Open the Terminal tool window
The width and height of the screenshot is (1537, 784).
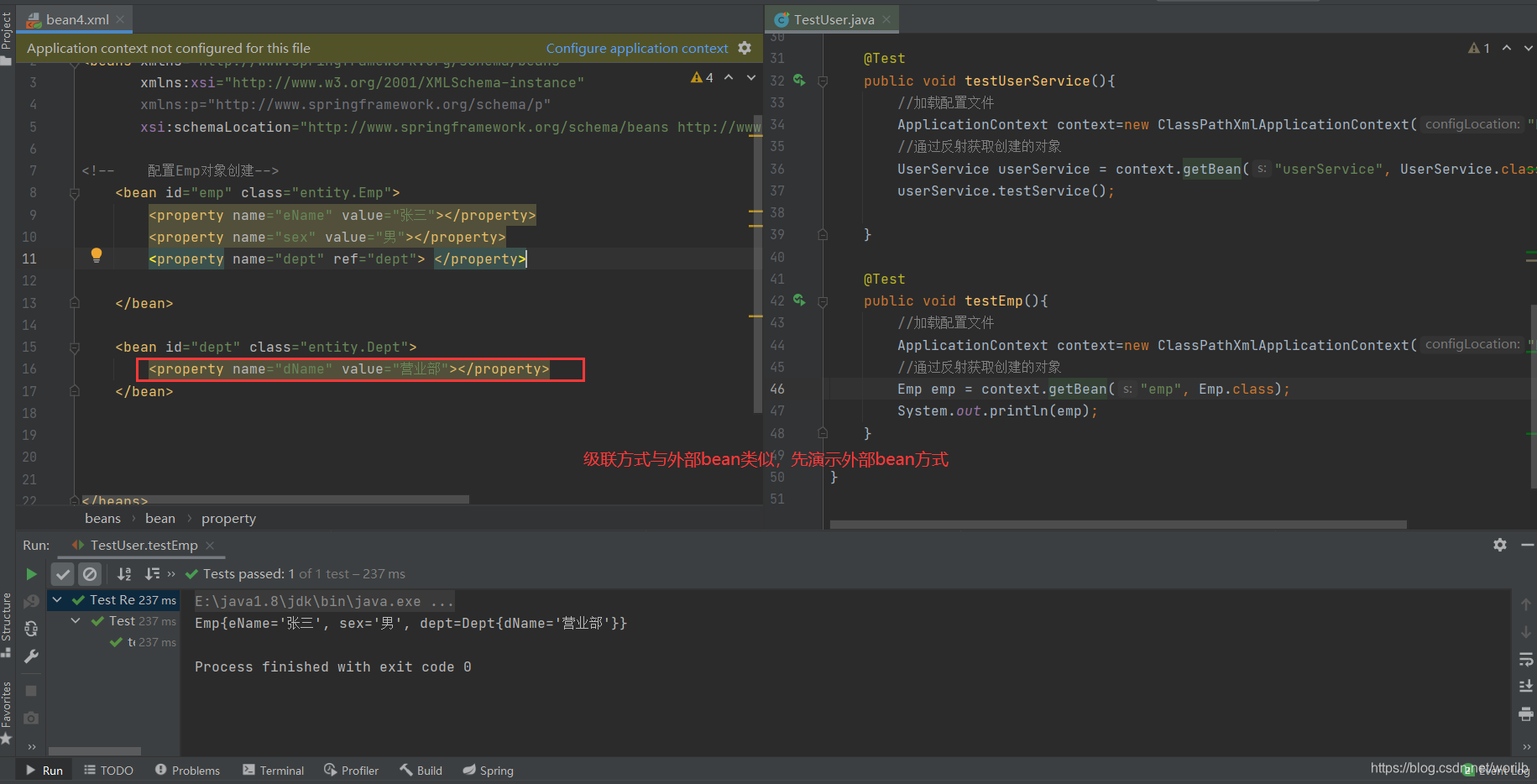coord(273,771)
